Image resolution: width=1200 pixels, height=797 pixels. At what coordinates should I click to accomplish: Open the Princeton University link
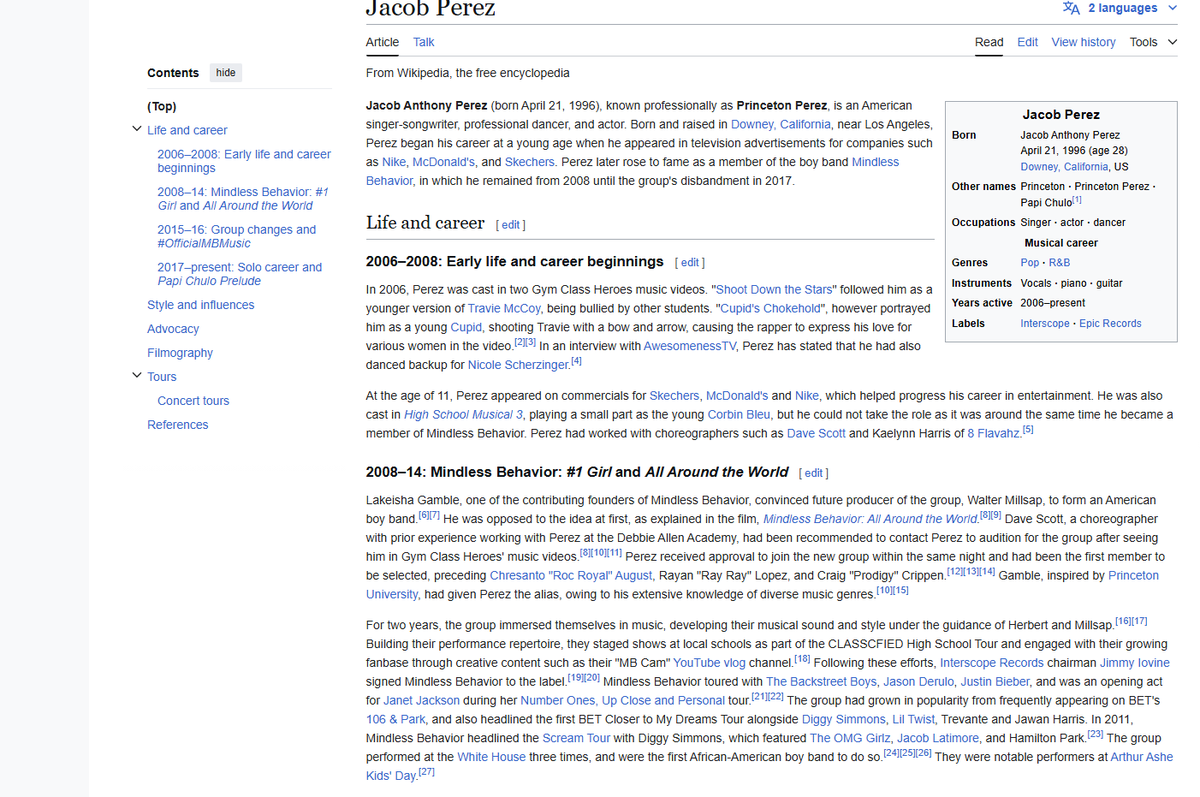[762, 585]
